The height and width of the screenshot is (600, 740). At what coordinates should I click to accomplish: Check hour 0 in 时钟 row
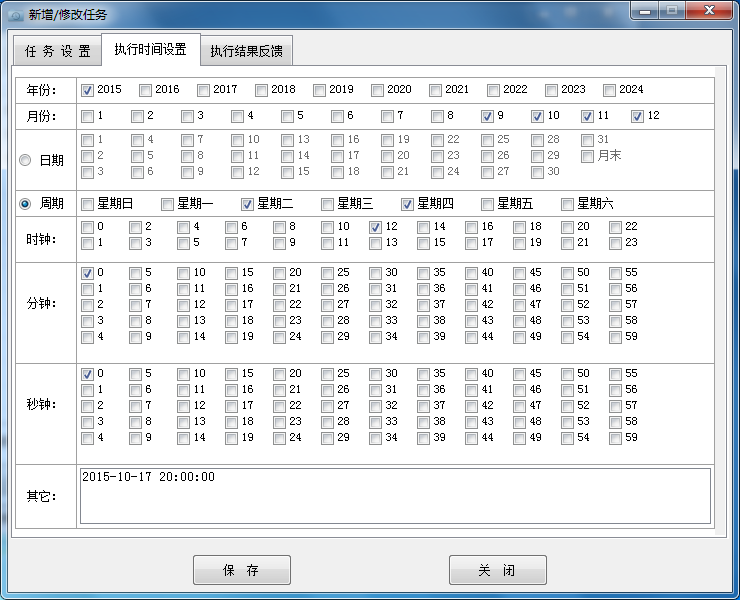[x=87, y=228]
